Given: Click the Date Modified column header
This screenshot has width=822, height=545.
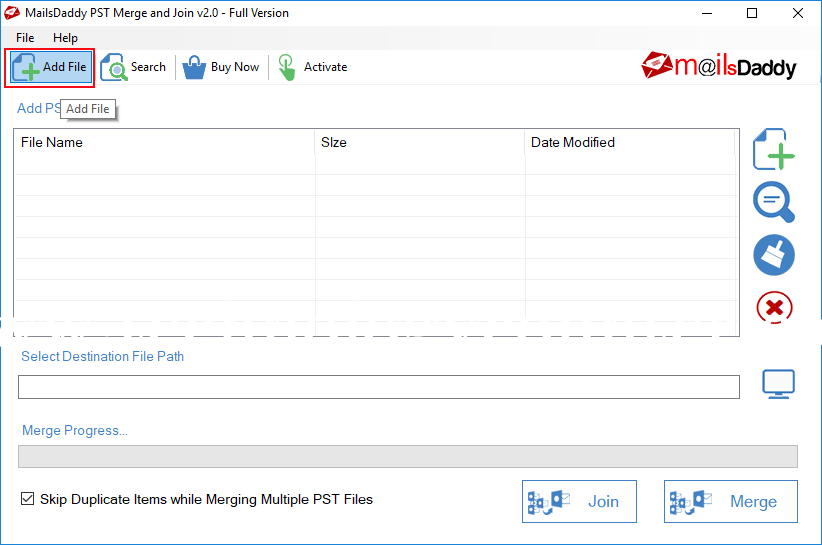Looking at the screenshot, I should click(630, 142).
